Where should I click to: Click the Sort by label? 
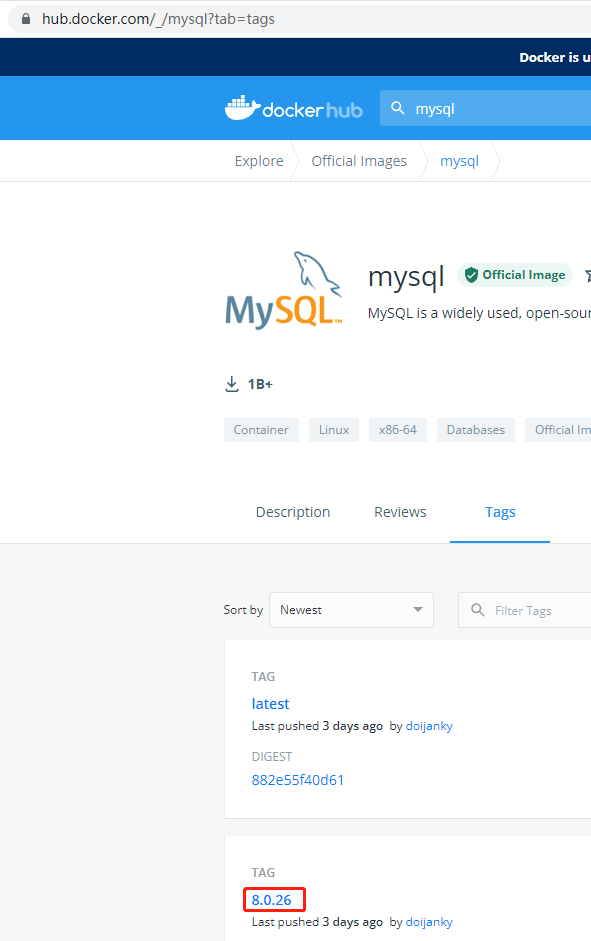click(x=243, y=610)
